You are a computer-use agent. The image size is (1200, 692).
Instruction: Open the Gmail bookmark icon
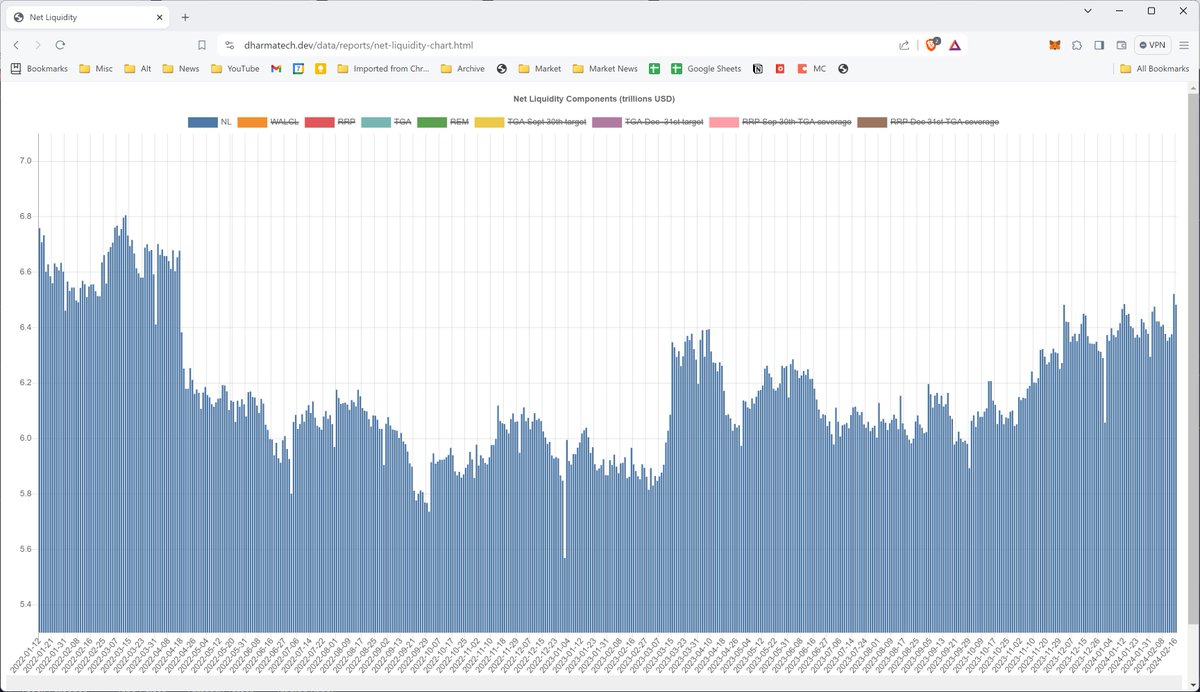pos(276,69)
